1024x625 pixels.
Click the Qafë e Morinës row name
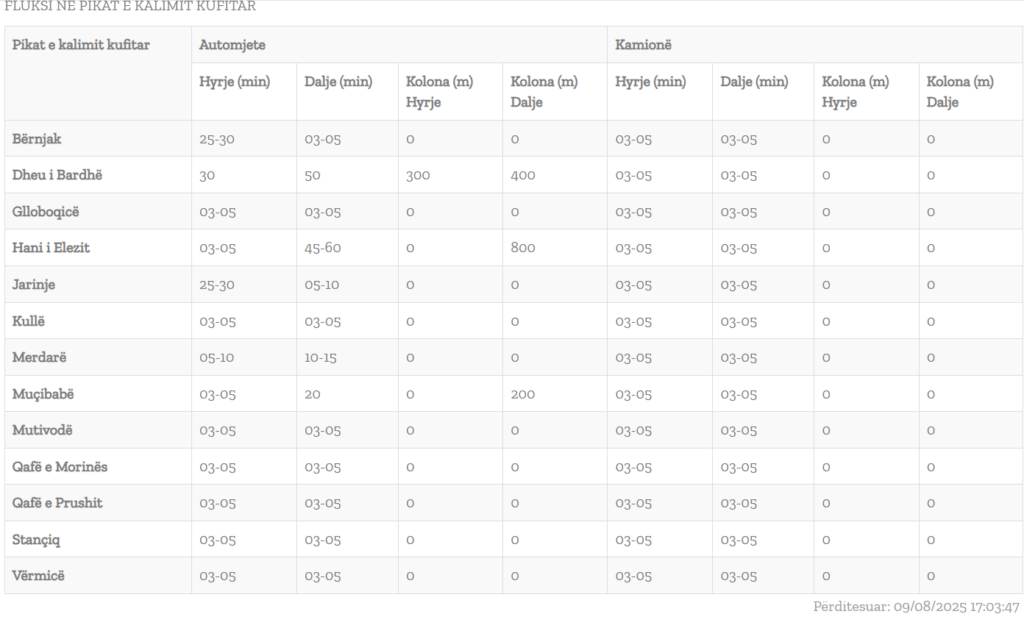point(60,467)
